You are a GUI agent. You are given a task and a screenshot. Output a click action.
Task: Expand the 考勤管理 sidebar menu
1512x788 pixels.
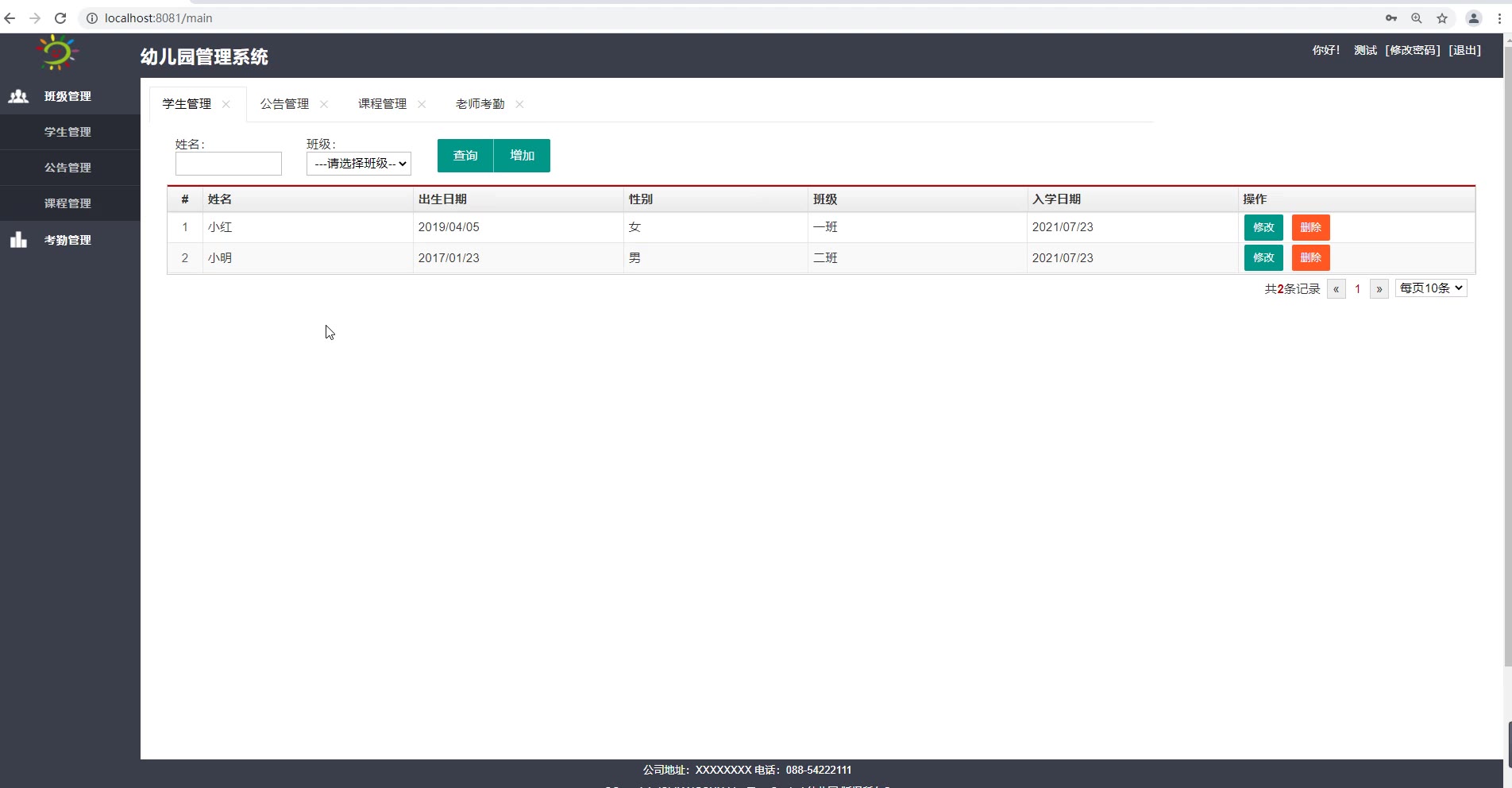pos(70,240)
